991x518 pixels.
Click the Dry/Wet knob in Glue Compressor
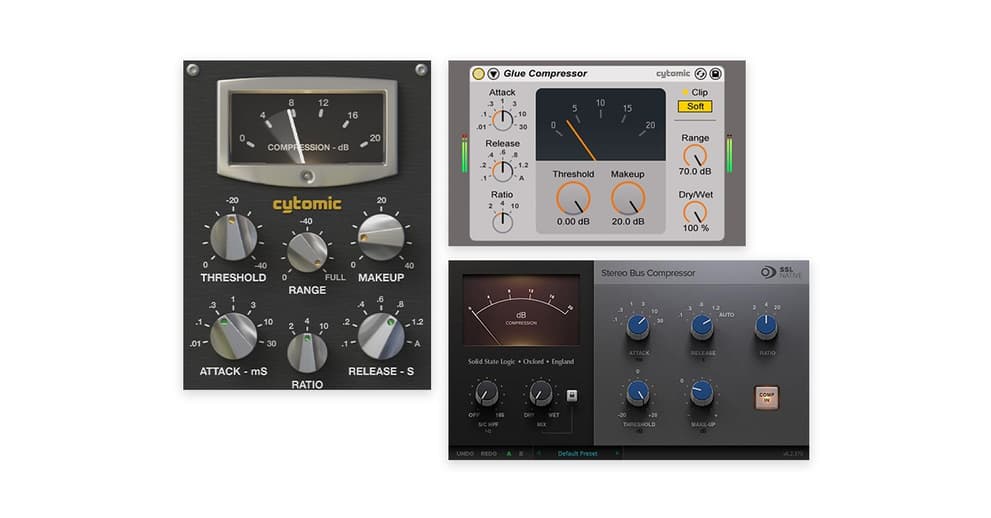(x=695, y=212)
